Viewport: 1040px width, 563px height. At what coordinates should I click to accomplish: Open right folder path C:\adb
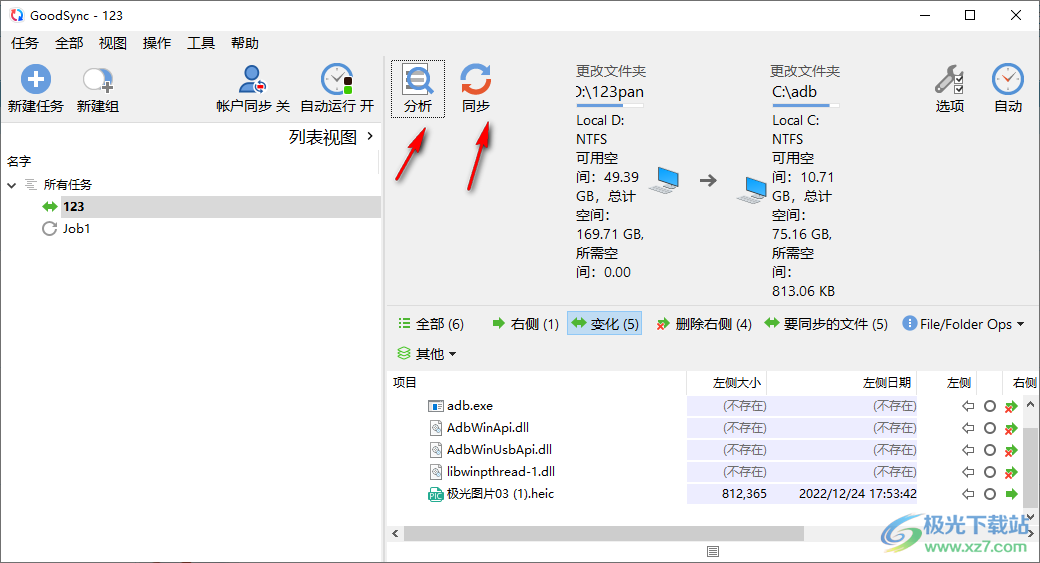tap(795, 92)
